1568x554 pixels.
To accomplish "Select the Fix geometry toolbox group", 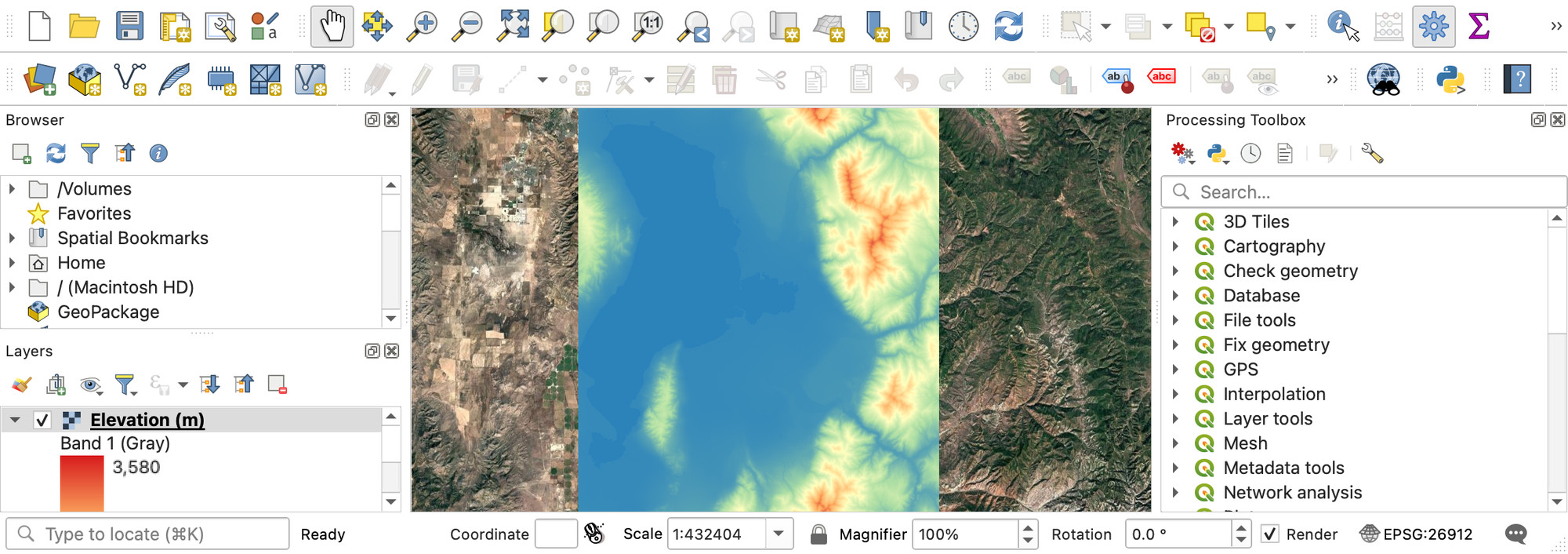I will coord(1276,345).
